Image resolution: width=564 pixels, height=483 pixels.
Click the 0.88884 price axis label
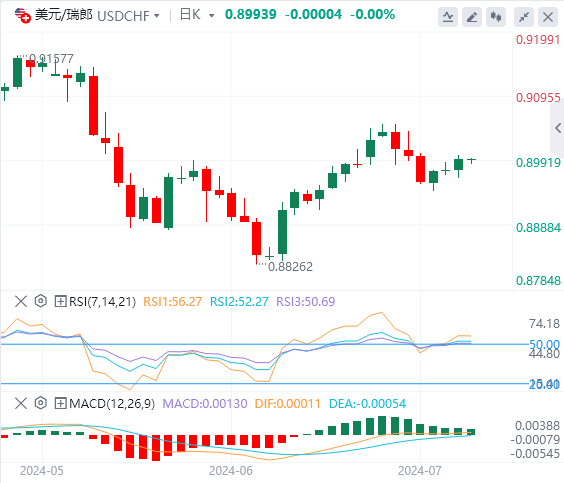pyautogui.click(x=538, y=228)
